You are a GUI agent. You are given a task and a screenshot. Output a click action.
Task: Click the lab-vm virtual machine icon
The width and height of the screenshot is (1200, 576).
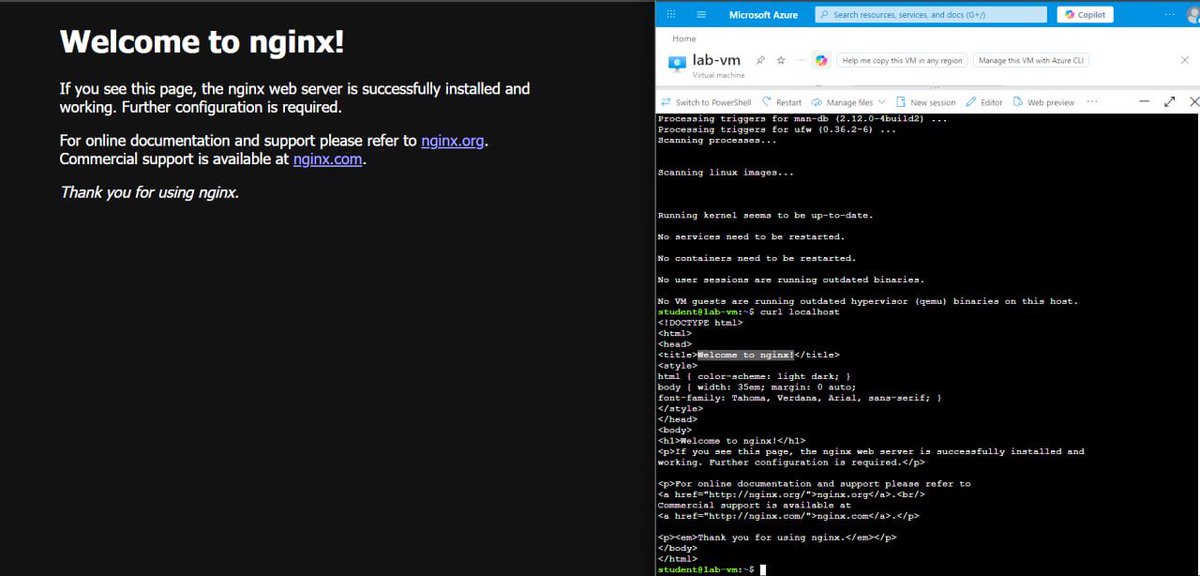[x=675, y=62]
